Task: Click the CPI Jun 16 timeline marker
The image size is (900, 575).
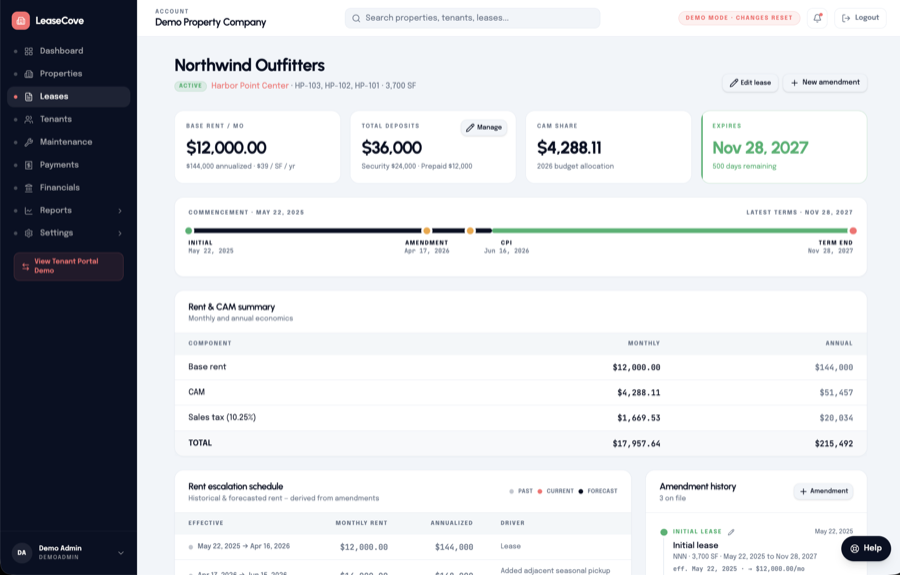Action: (470, 231)
